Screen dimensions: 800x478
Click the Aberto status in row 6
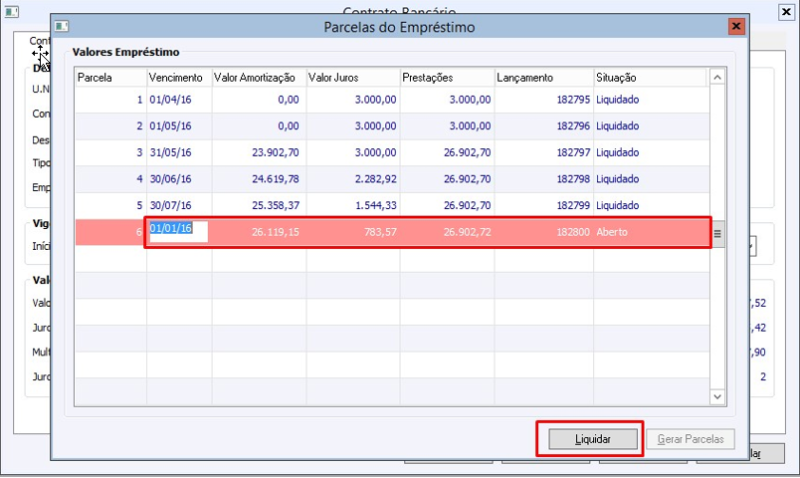click(x=612, y=232)
